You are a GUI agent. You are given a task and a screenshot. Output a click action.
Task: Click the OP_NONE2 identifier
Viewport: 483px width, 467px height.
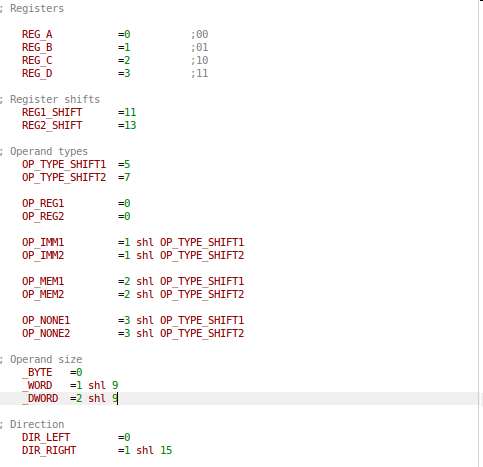coord(46,333)
